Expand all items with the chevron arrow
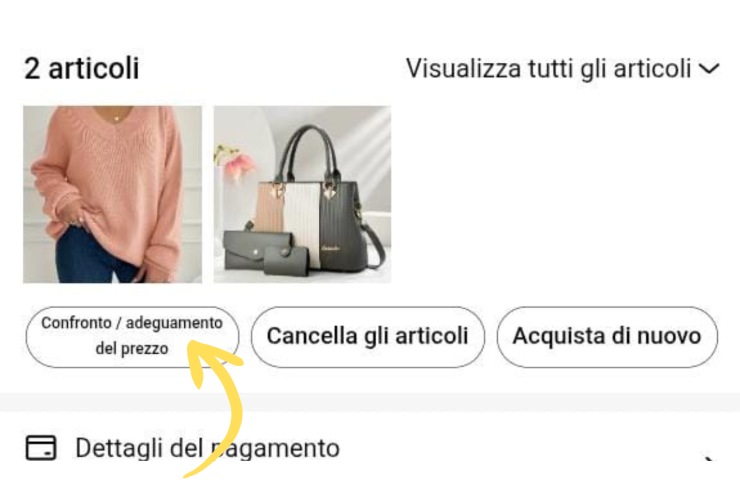The image size is (740, 493). (709, 69)
